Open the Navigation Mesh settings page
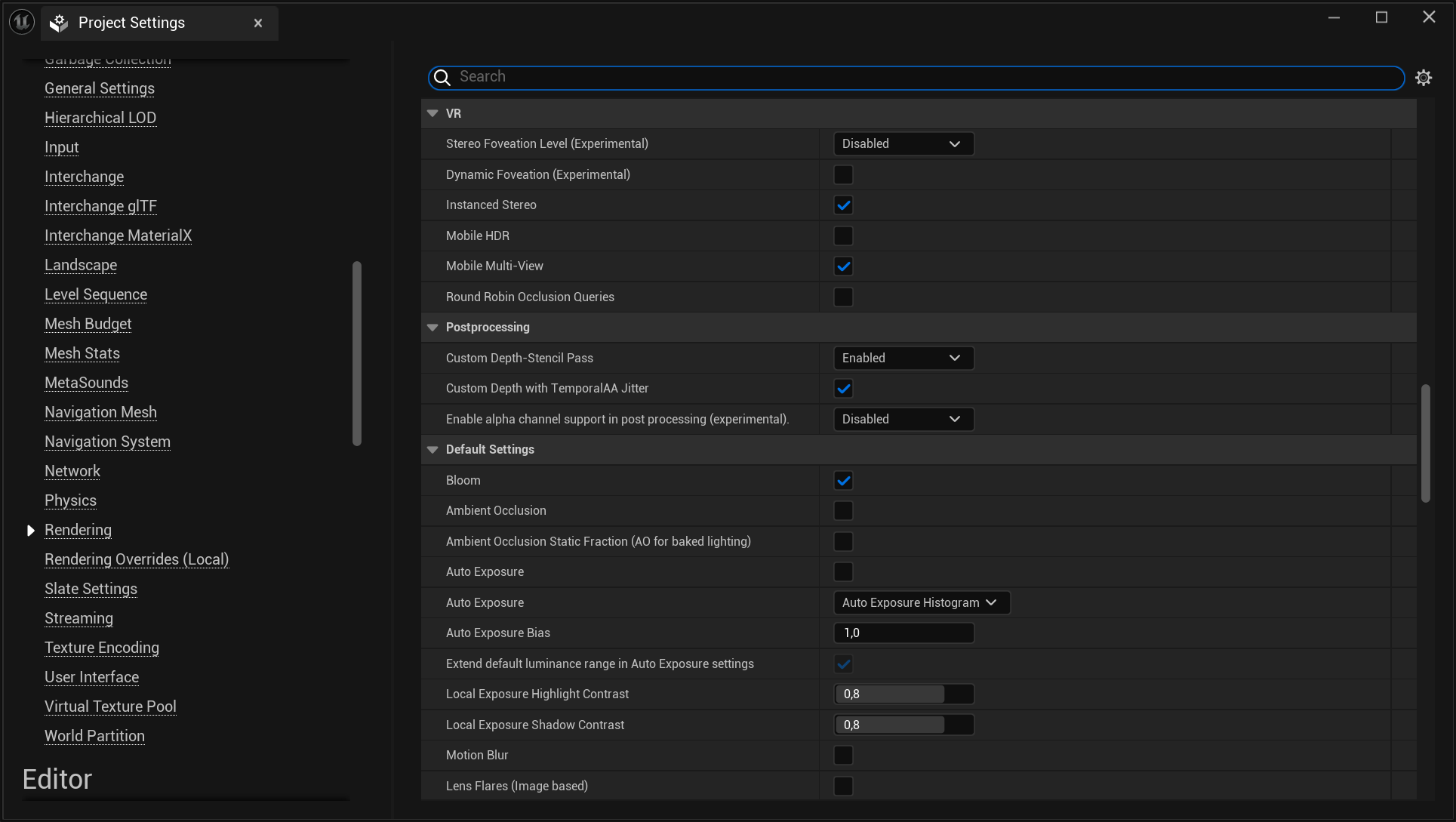Screen dimensions: 1456x822 tap(100, 412)
